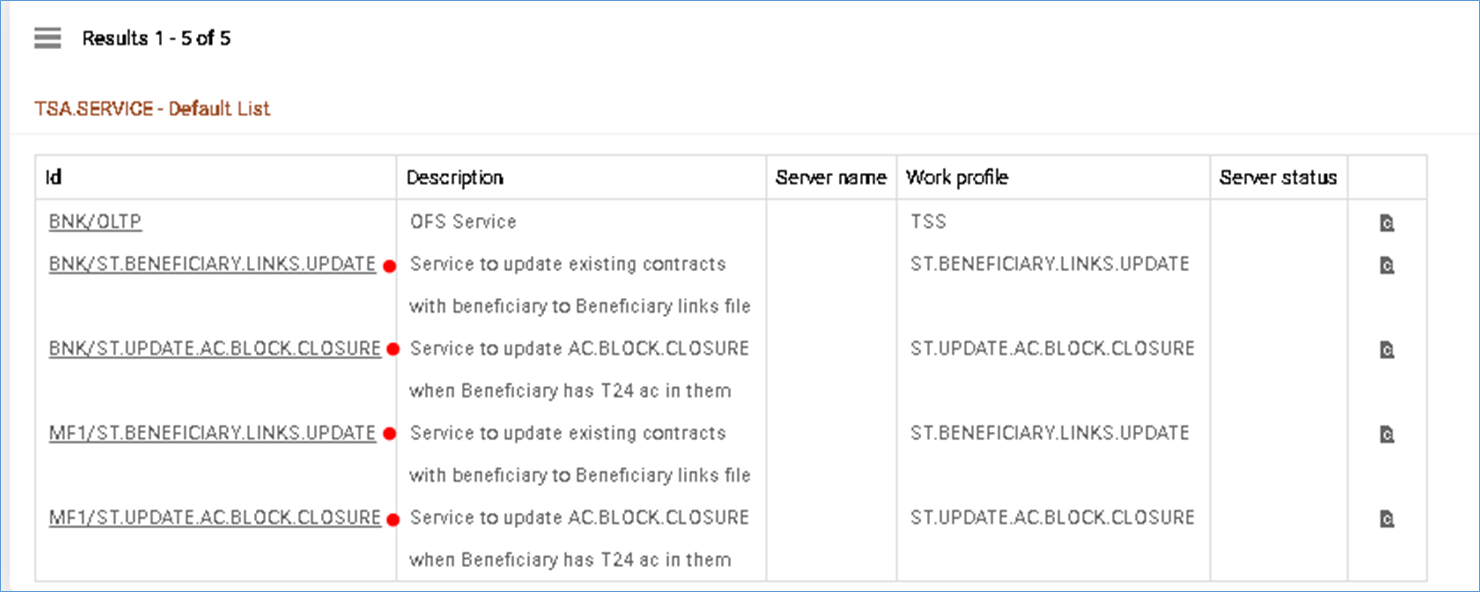Click view icon in BNK/ST.BENEFICIARY.LINKS.UPDATE row

pyautogui.click(x=1386, y=265)
